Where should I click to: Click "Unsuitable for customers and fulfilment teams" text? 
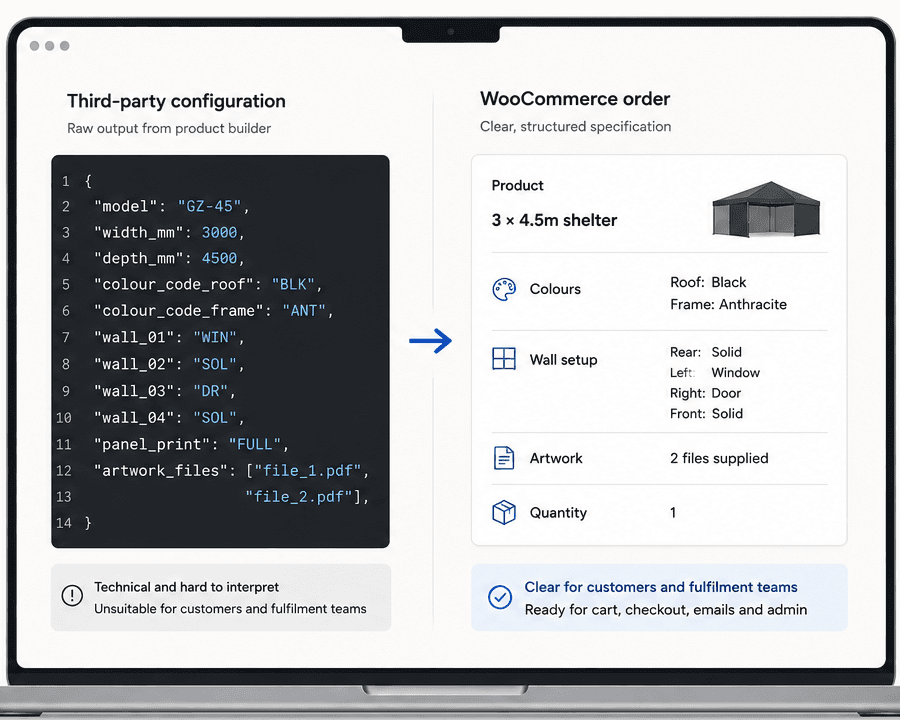230,609
